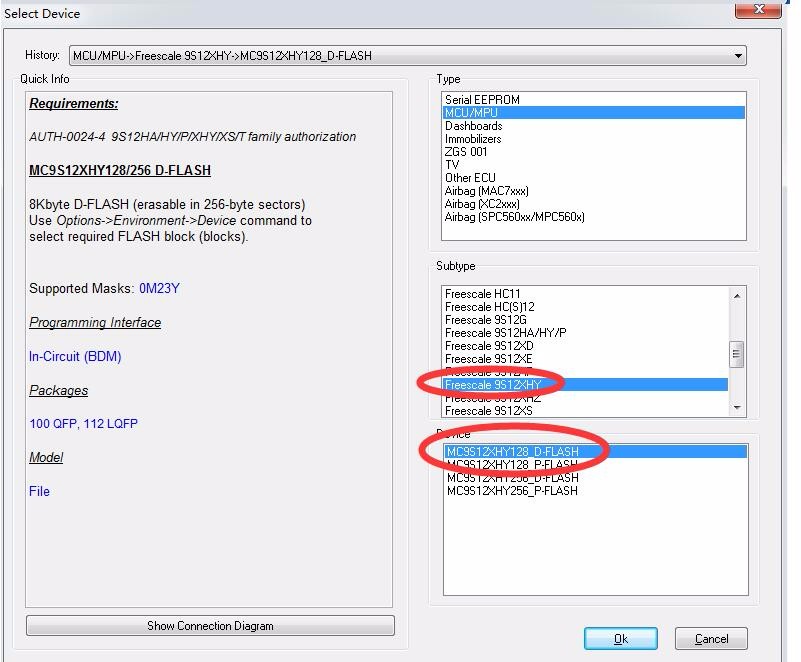Select Freescale 9S12XD subtype
This screenshot has height=662, width=801.
click(585, 346)
